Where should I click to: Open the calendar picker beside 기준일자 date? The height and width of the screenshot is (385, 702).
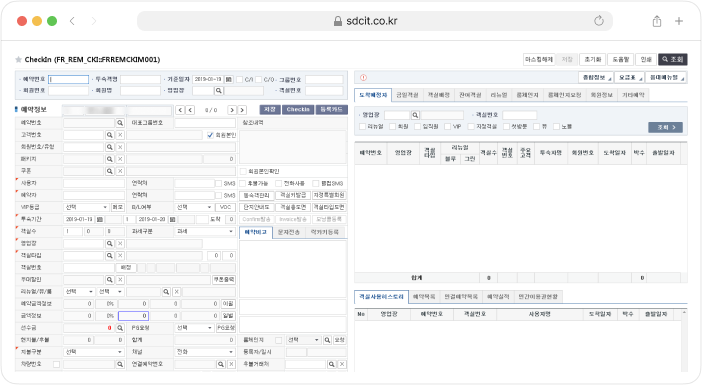229,79
